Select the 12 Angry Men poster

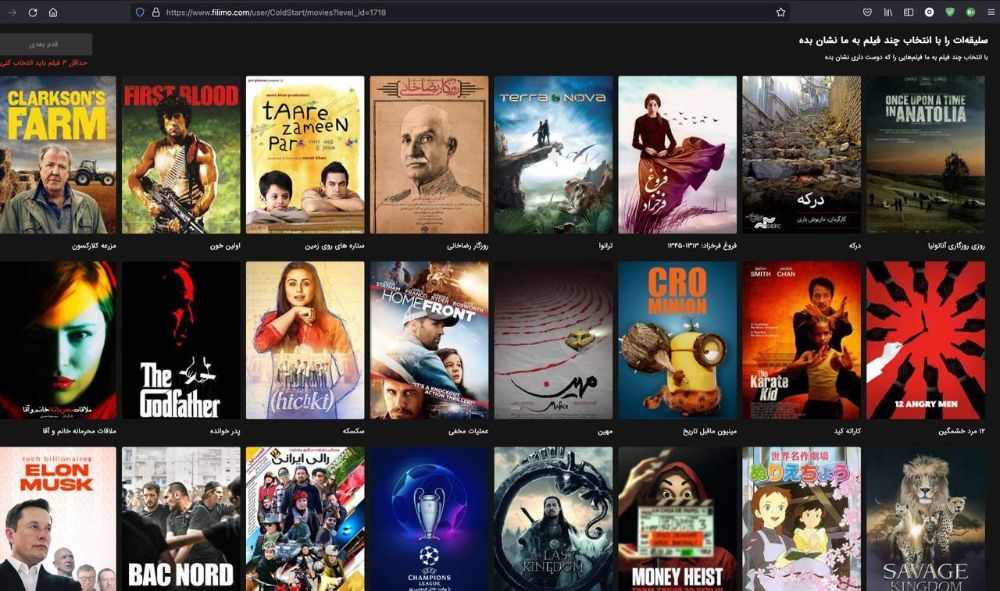click(x=925, y=340)
